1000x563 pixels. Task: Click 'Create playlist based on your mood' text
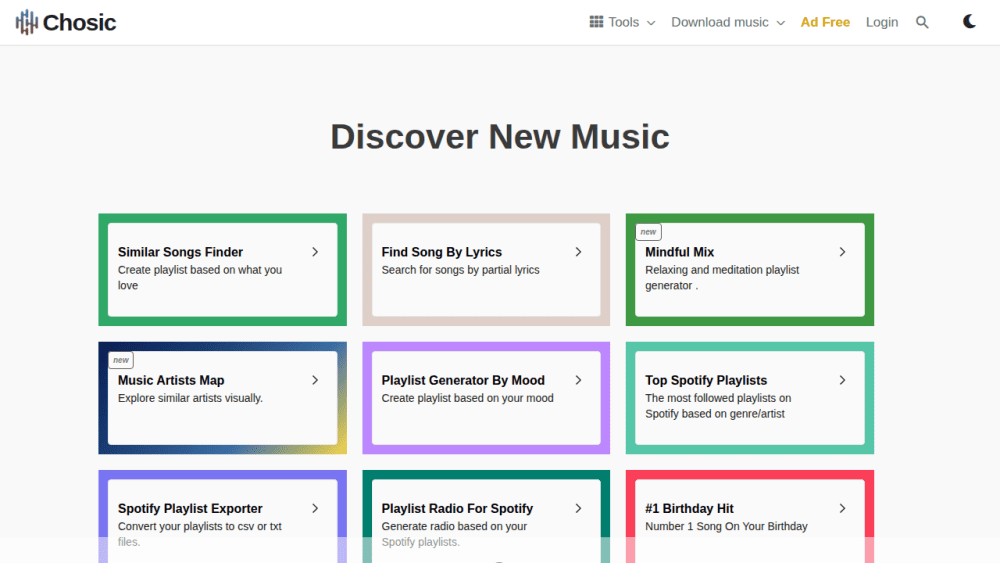467,398
